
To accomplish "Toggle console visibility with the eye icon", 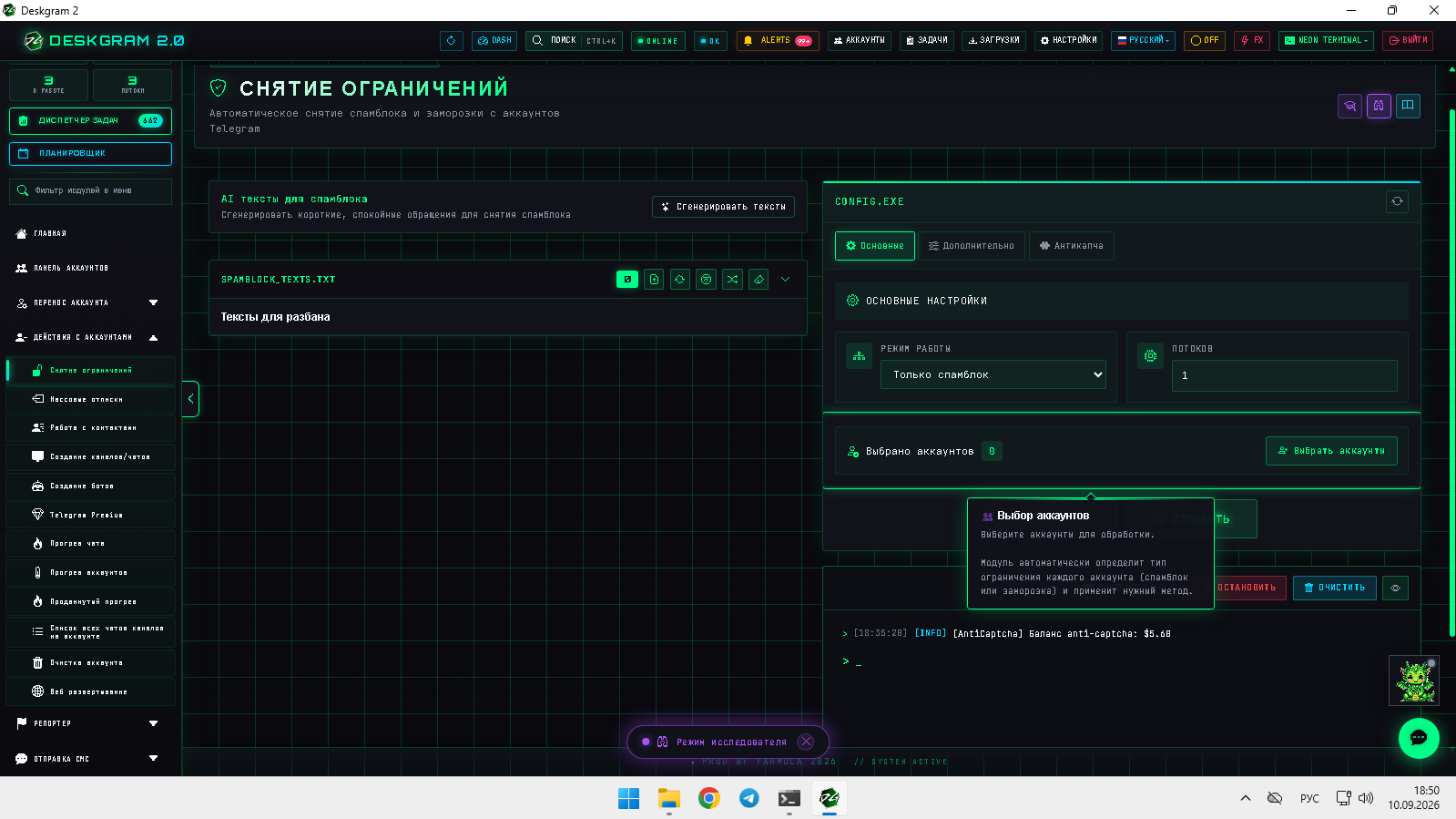I will coord(1395,588).
